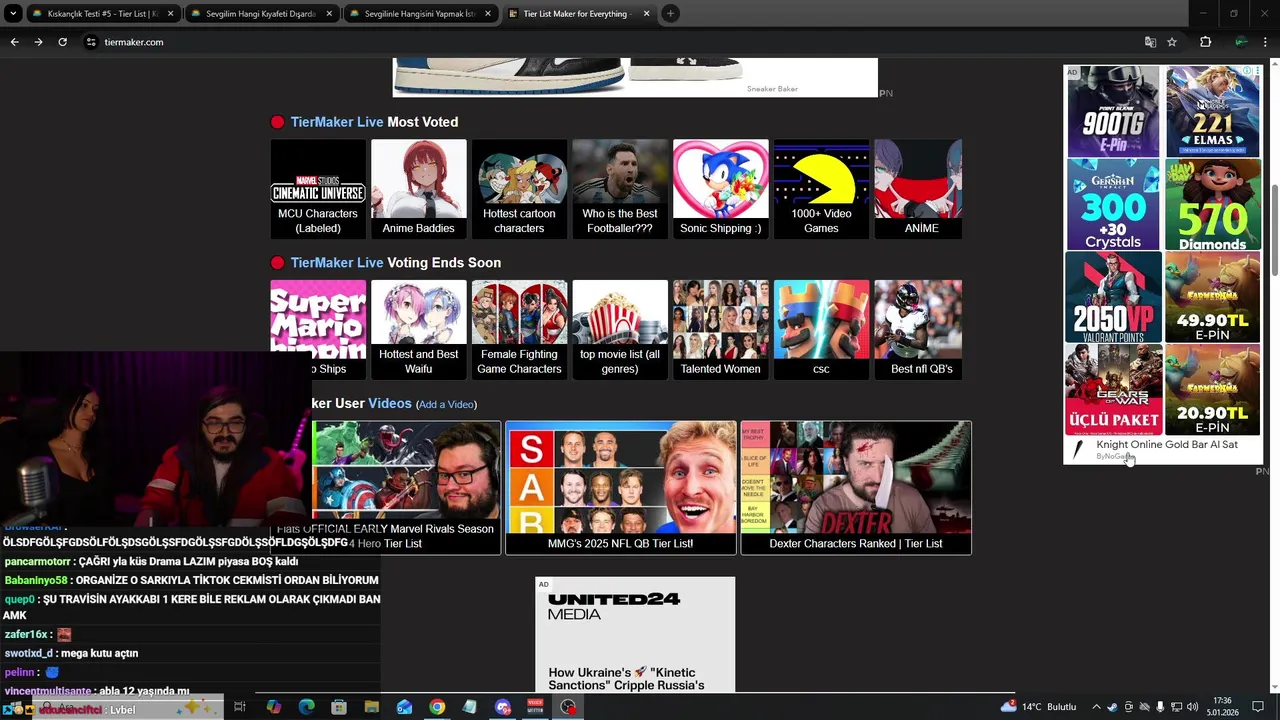Image resolution: width=1280 pixels, height=720 pixels.
Task: Play MMG's 2025 NFL QB Tier List video
Action: (x=620, y=487)
